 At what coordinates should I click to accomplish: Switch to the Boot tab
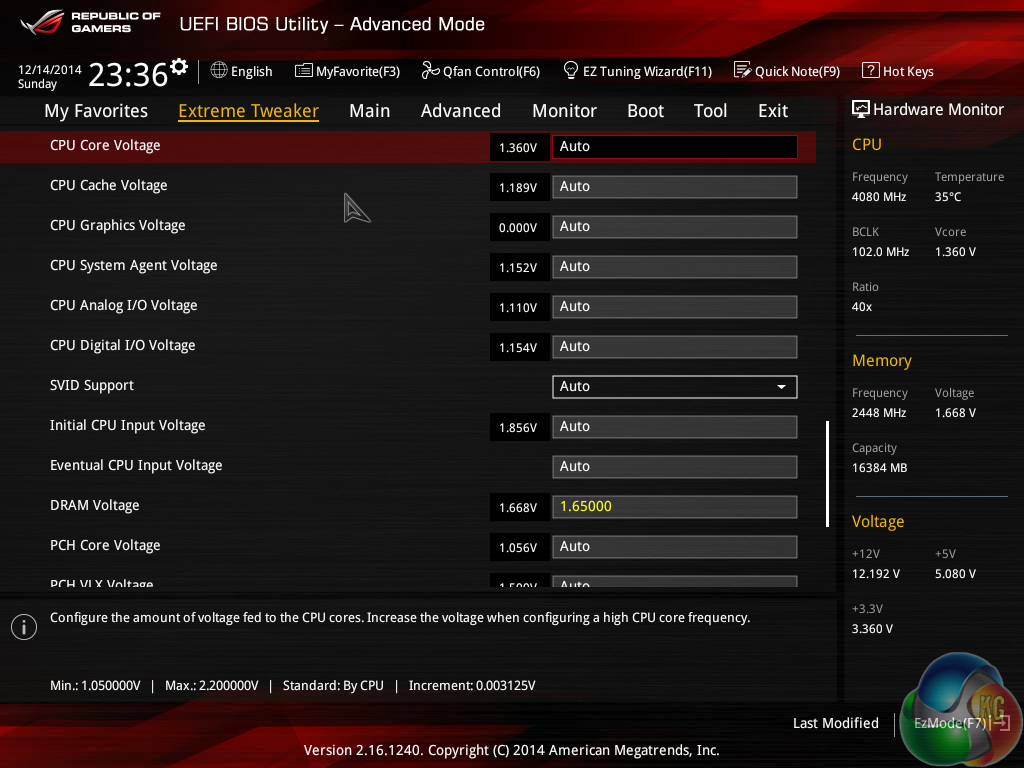point(645,111)
